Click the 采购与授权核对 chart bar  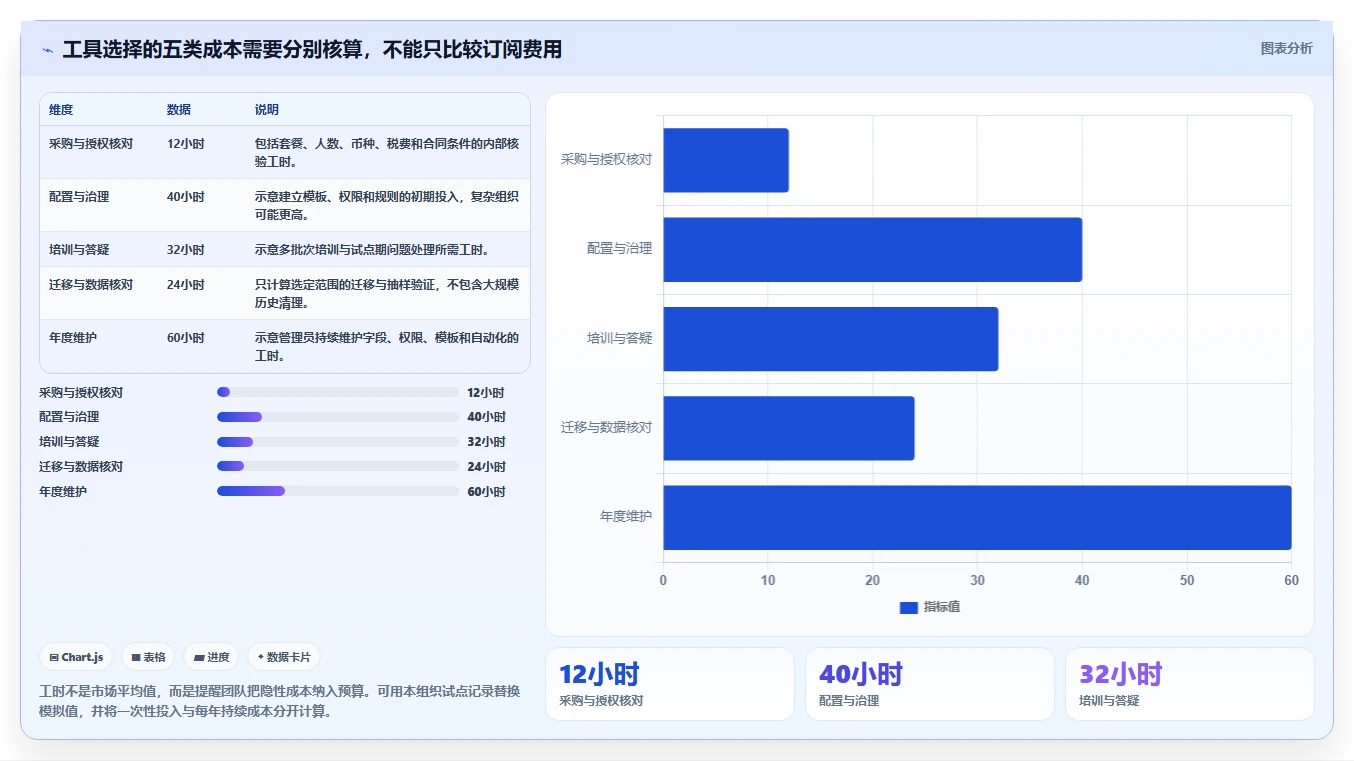tap(726, 160)
